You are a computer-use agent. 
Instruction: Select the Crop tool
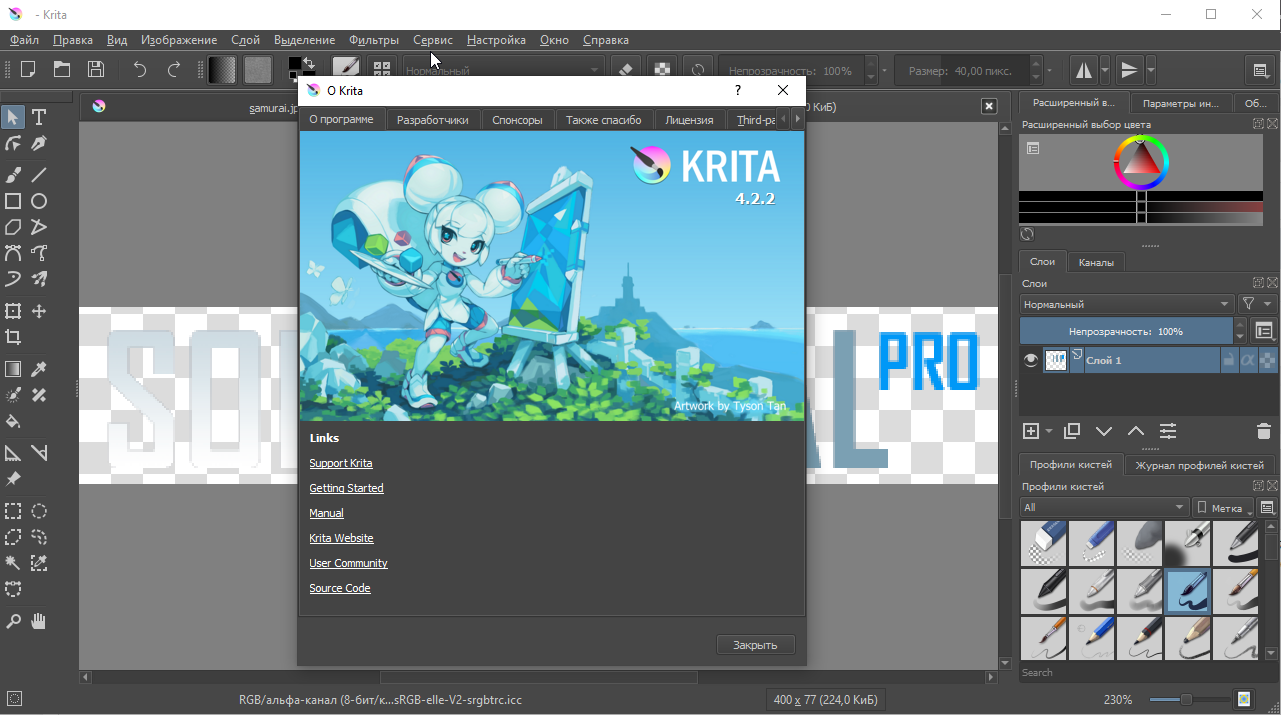[13, 337]
